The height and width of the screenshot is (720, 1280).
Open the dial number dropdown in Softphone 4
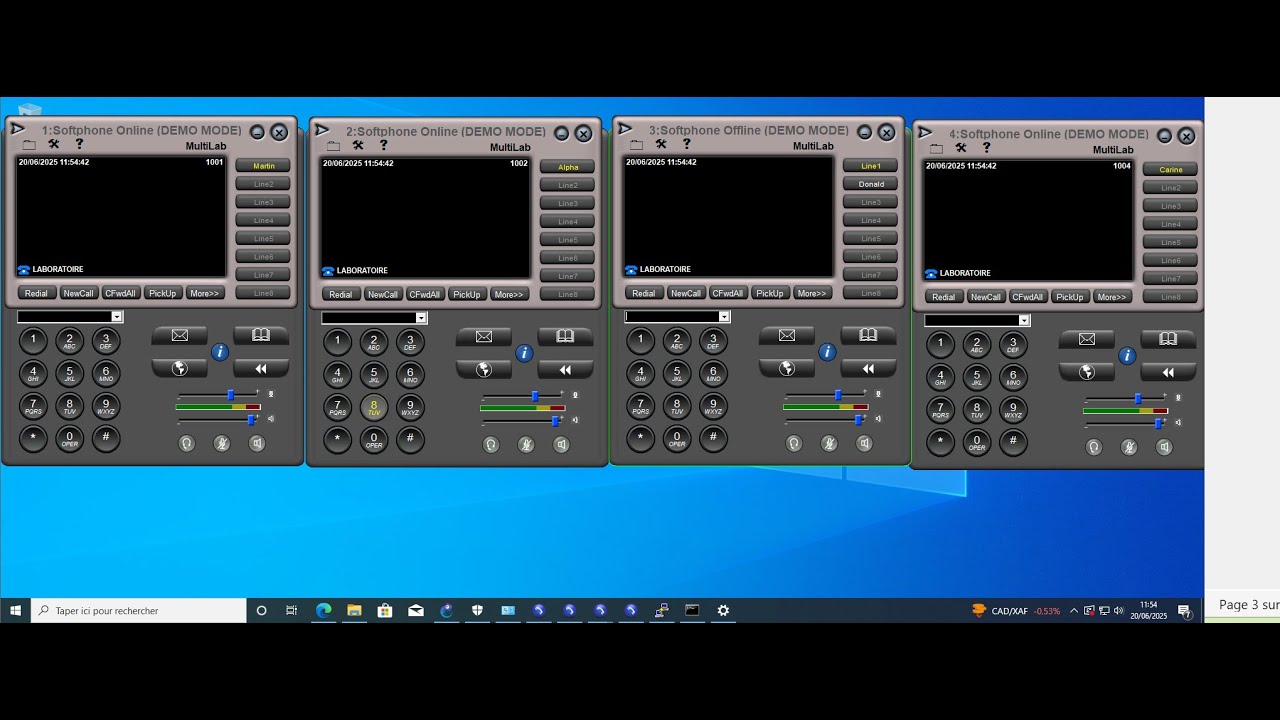tap(1024, 321)
